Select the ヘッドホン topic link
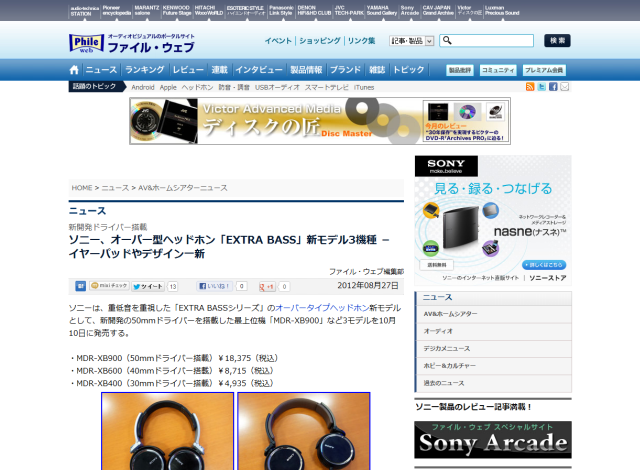640x470 pixels. coord(197,87)
